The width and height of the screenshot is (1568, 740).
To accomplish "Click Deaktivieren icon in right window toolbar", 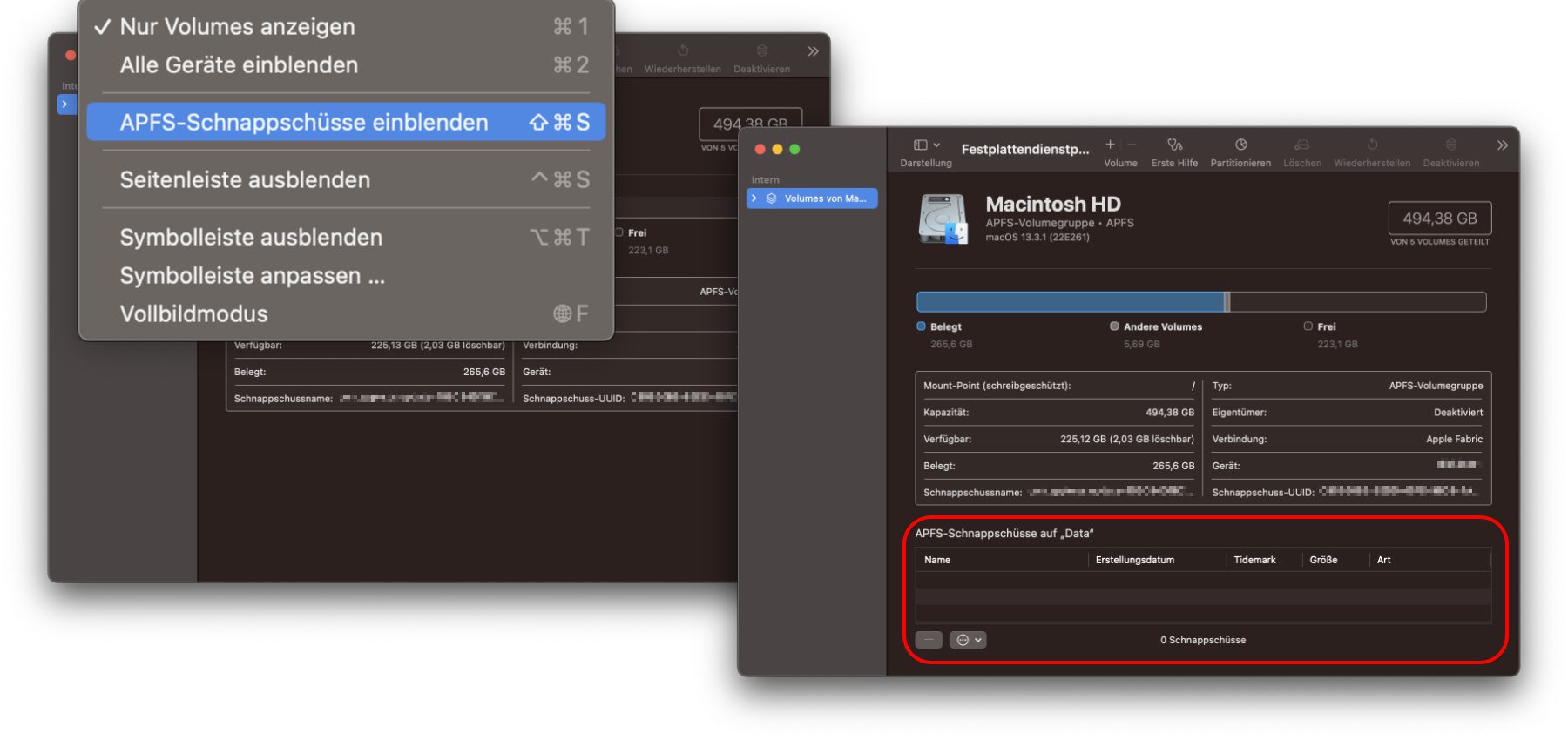I will 1450,145.
